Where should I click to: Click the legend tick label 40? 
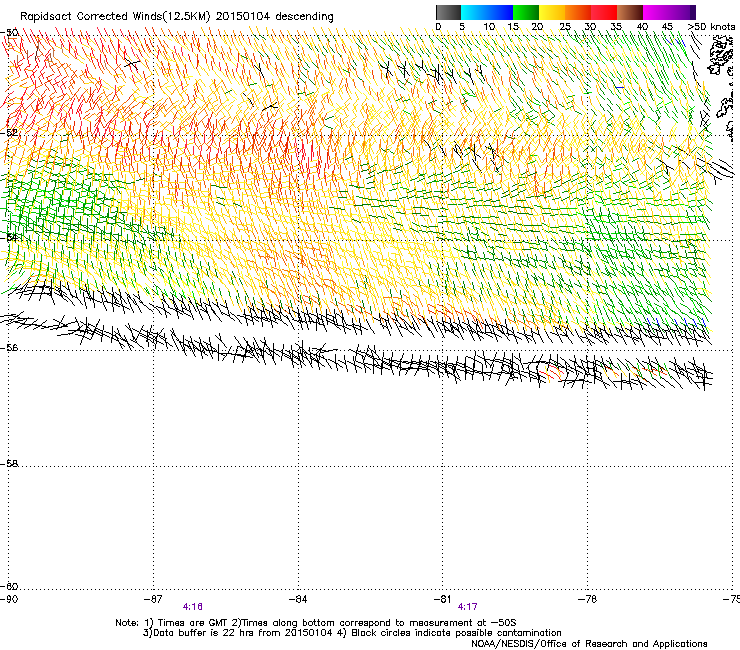(x=642, y=27)
